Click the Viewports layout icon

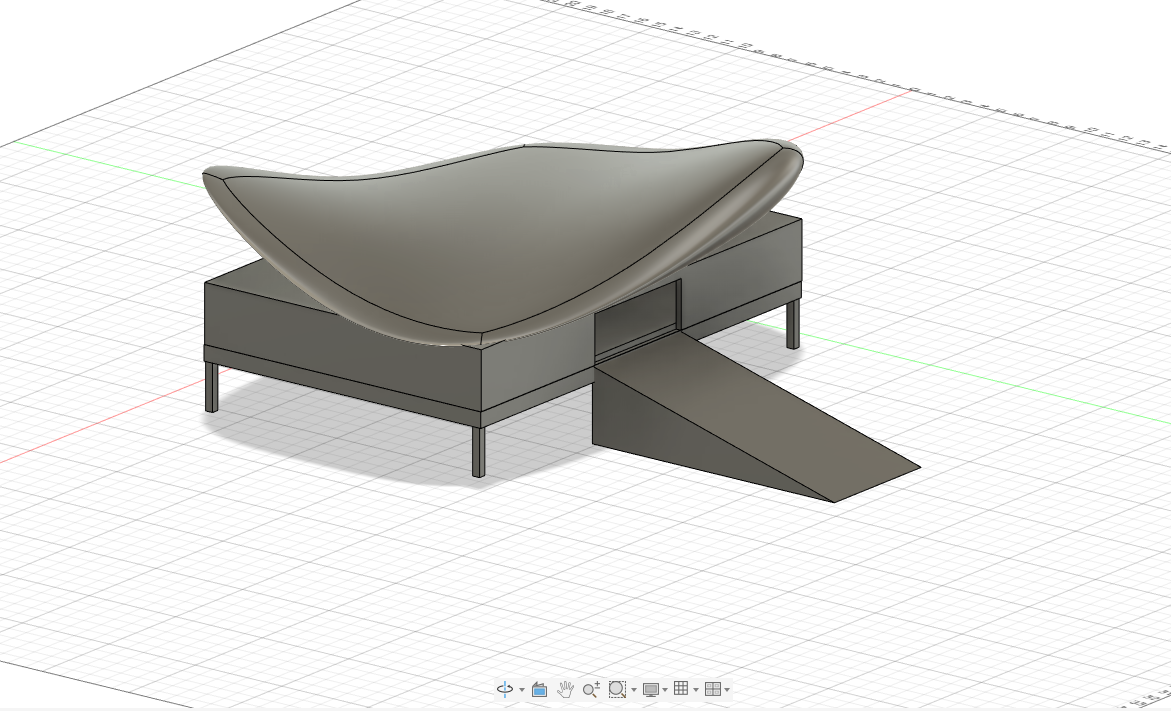pyautogui.click(x=712, y=689)
